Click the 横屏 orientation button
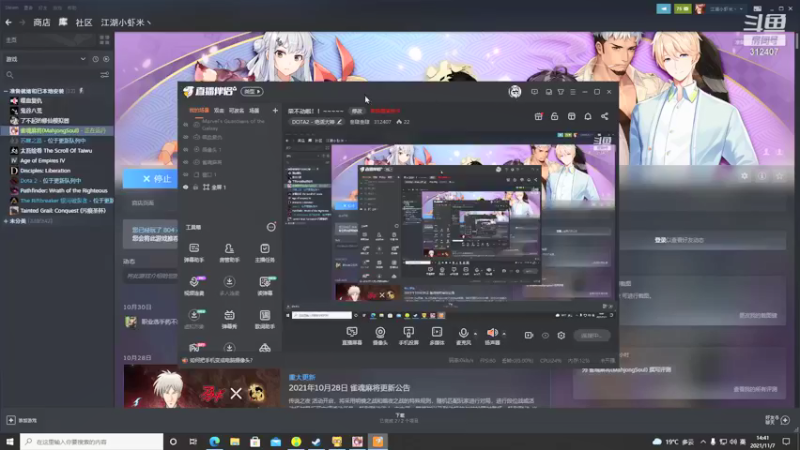800x450 pixels. point(252,91)
